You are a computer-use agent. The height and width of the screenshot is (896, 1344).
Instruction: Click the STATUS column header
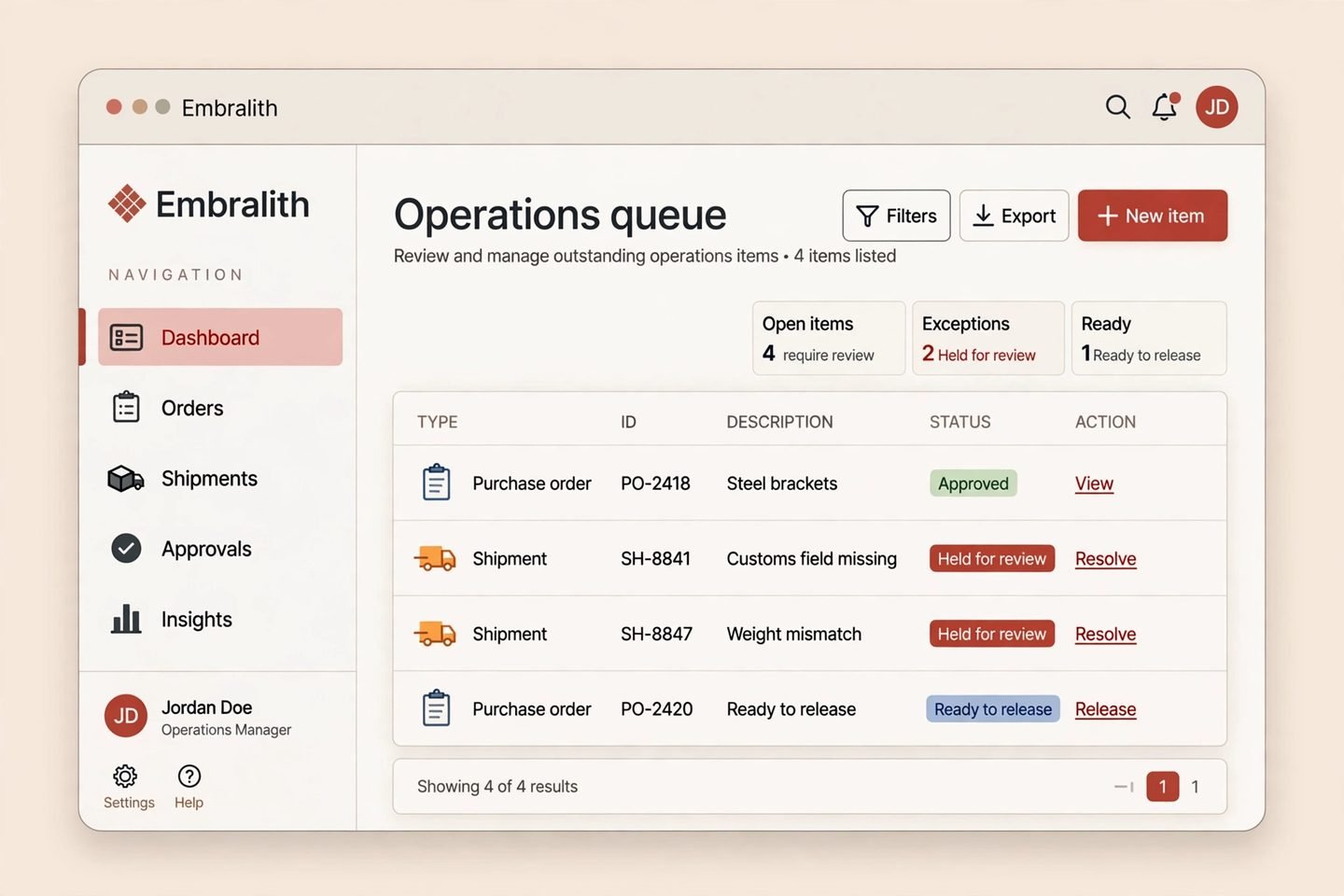tap(960, 422)
